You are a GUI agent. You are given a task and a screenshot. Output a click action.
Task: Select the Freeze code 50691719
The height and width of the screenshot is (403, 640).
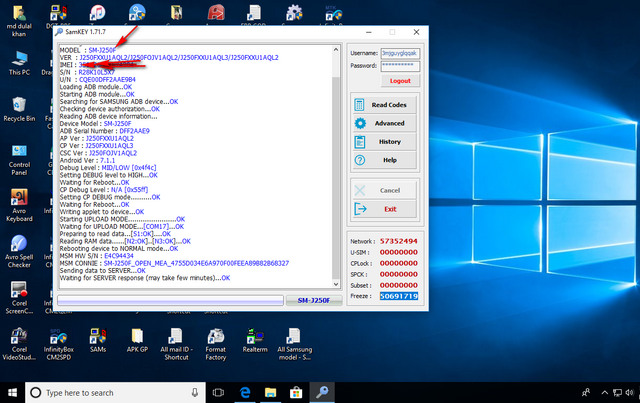tap(399, 296)
